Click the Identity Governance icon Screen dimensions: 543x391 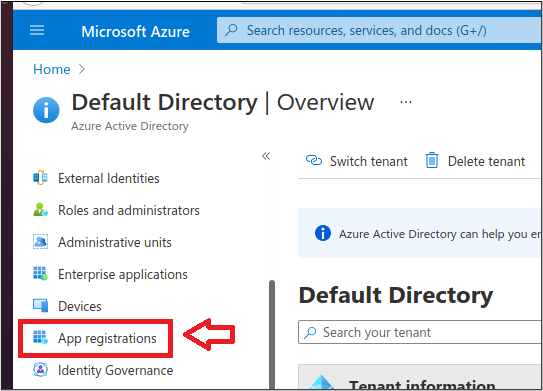[x=40, y=370]
